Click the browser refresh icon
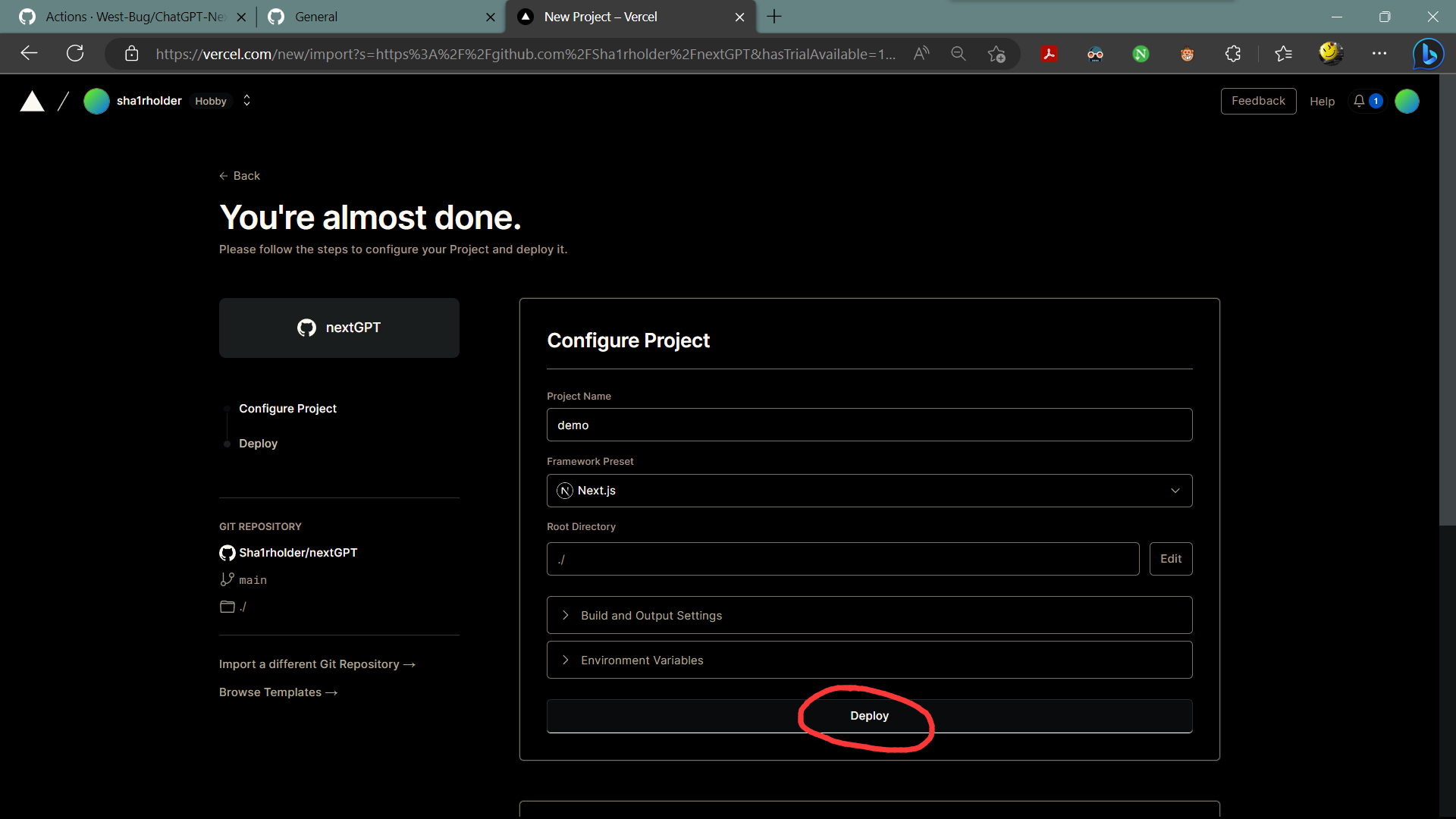Viewport: 1456px width, 819px height. [75, 53]
